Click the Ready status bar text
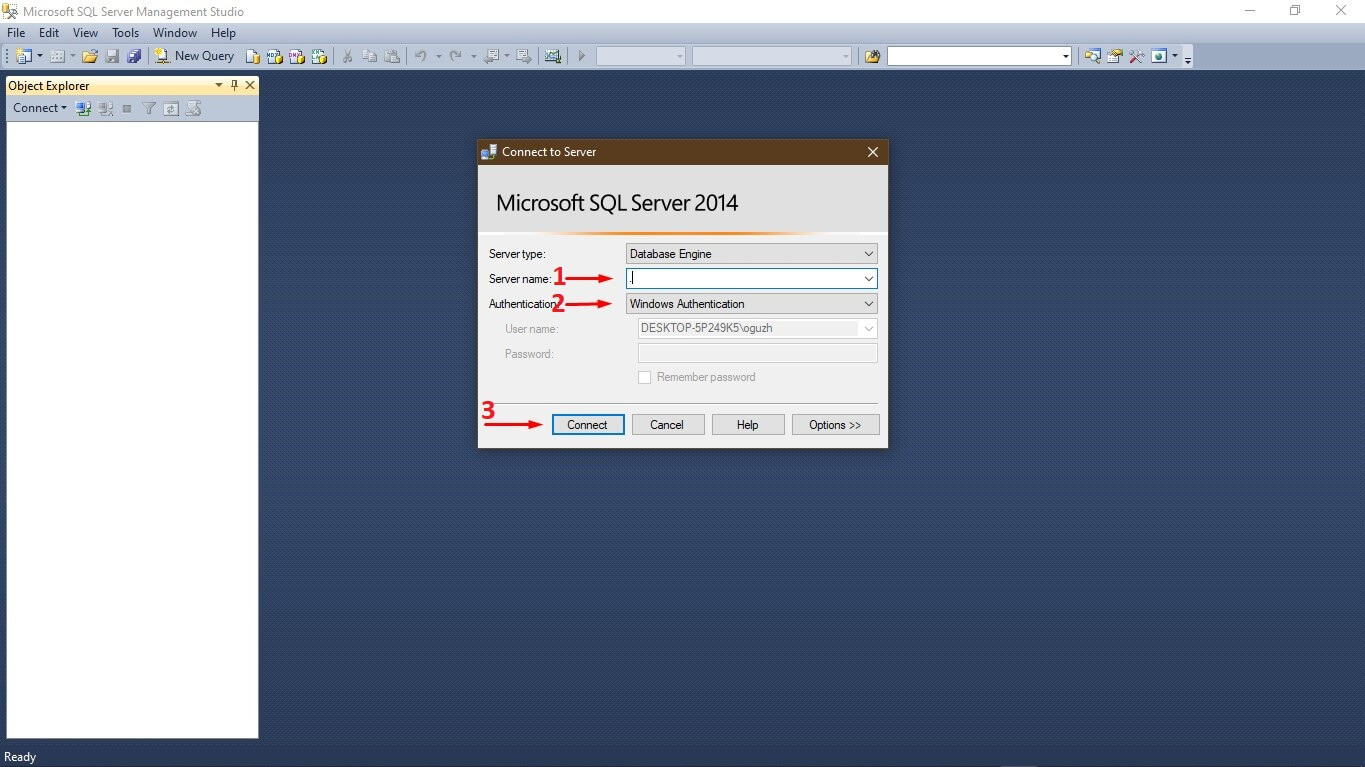Image resolution: width=1365 pixels, height=767 pixels. click(x=20, y=757)
